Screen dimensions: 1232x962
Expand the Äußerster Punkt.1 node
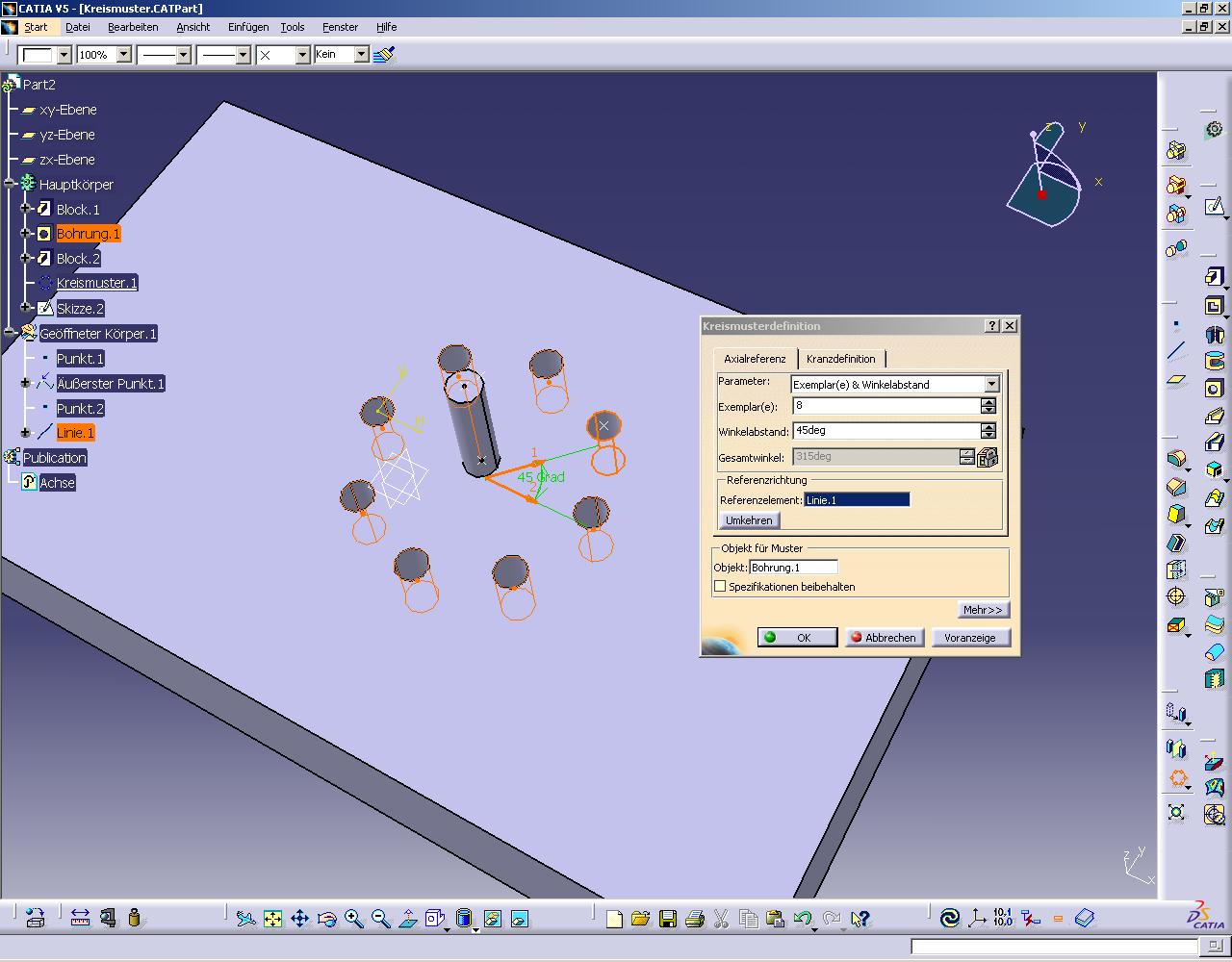[26, 383]
